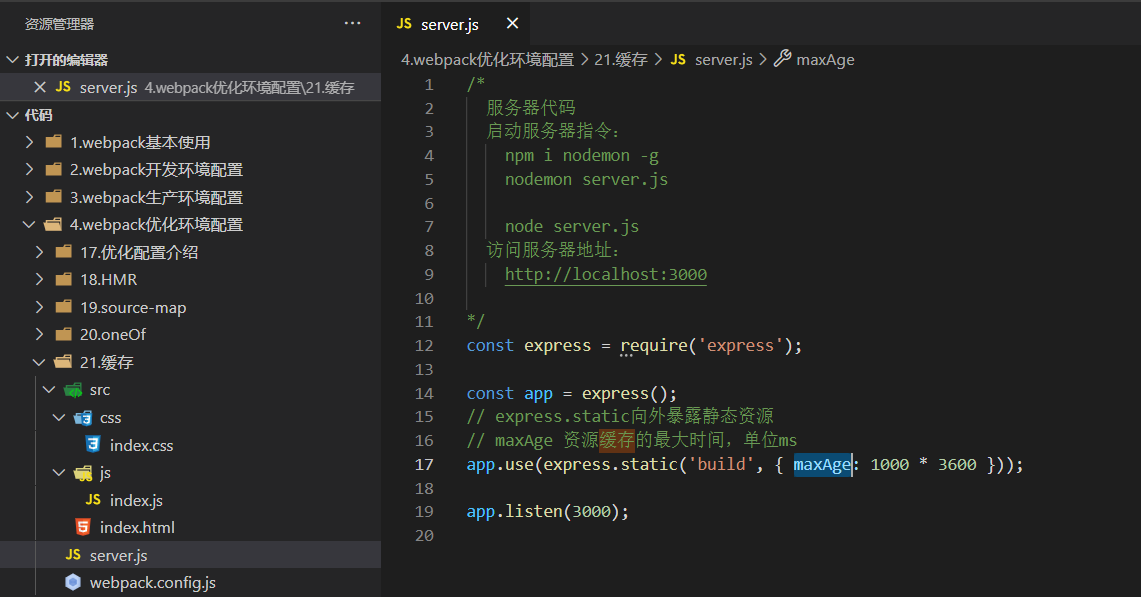Click the 2.webpack开发环境配置 folder icon
The image size is (1141, 597).
(x=54, y=169)
